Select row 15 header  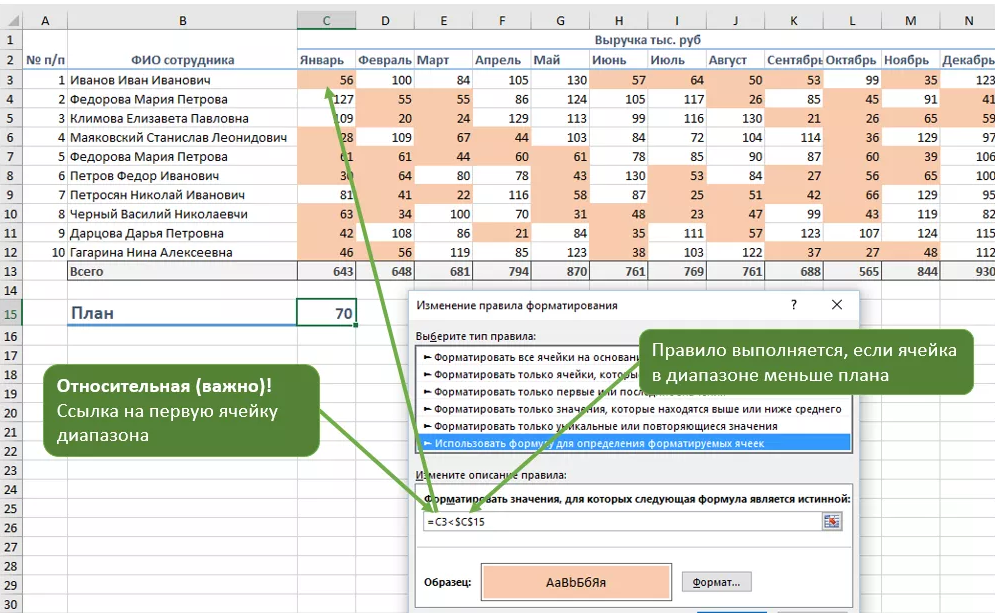(x=11, y=313)
